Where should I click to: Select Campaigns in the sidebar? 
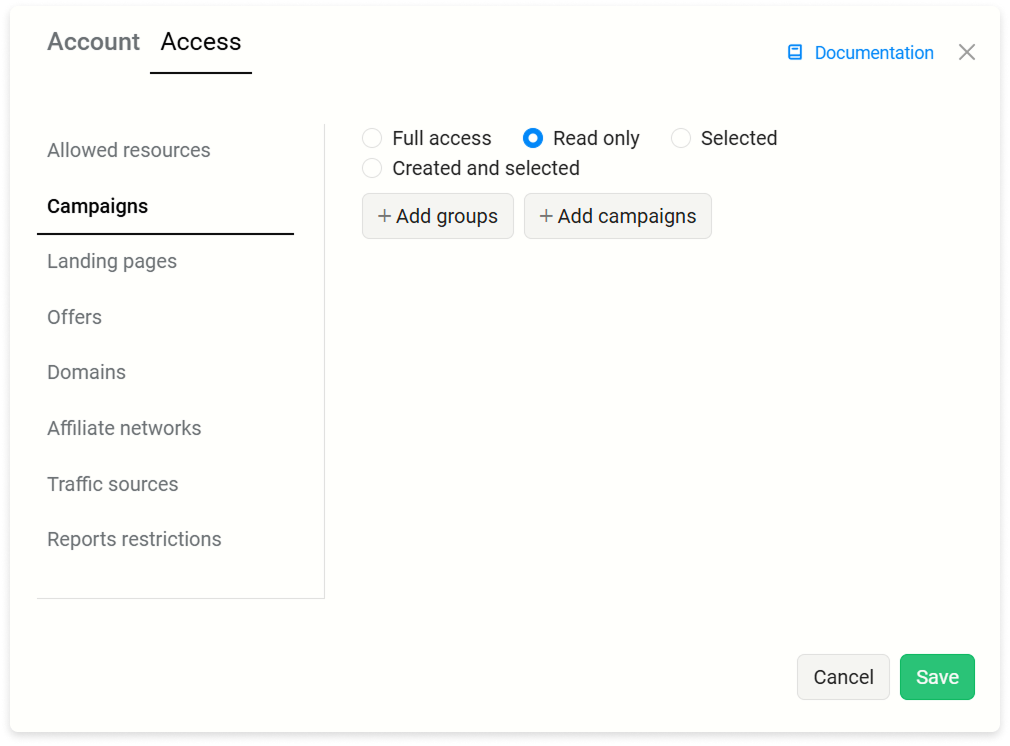tap(98, 206)
